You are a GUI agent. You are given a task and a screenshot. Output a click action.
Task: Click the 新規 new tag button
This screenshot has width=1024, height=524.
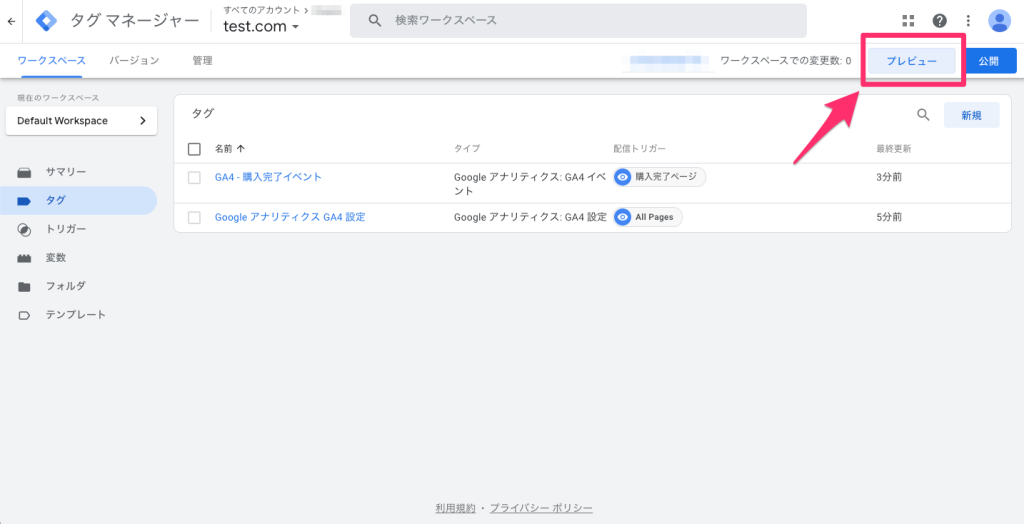971,115
